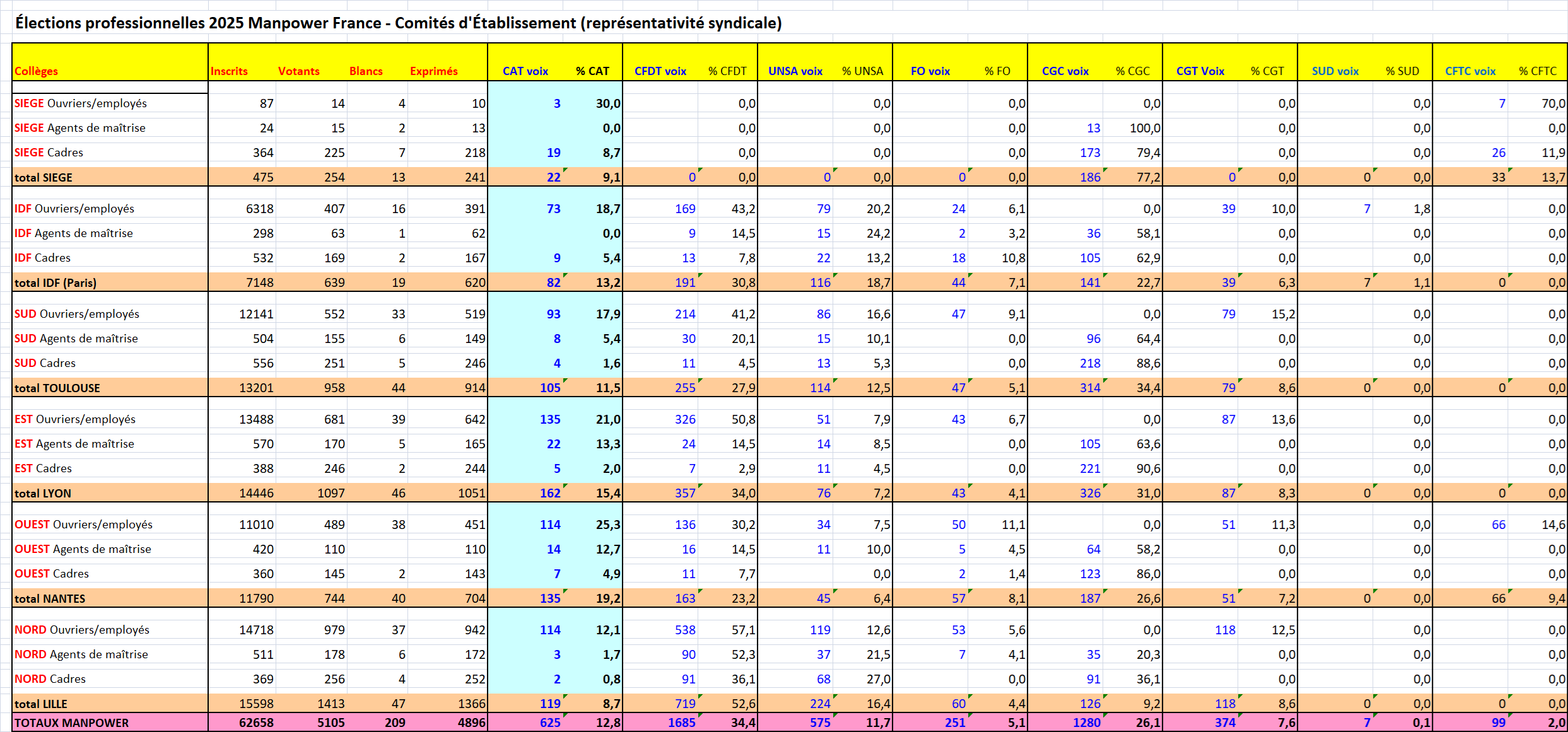Select SUD voix 7 for IDF Ouvriers/employés
The width and height of the screenshot is (1568, 732).
[x=1367, y=209]
